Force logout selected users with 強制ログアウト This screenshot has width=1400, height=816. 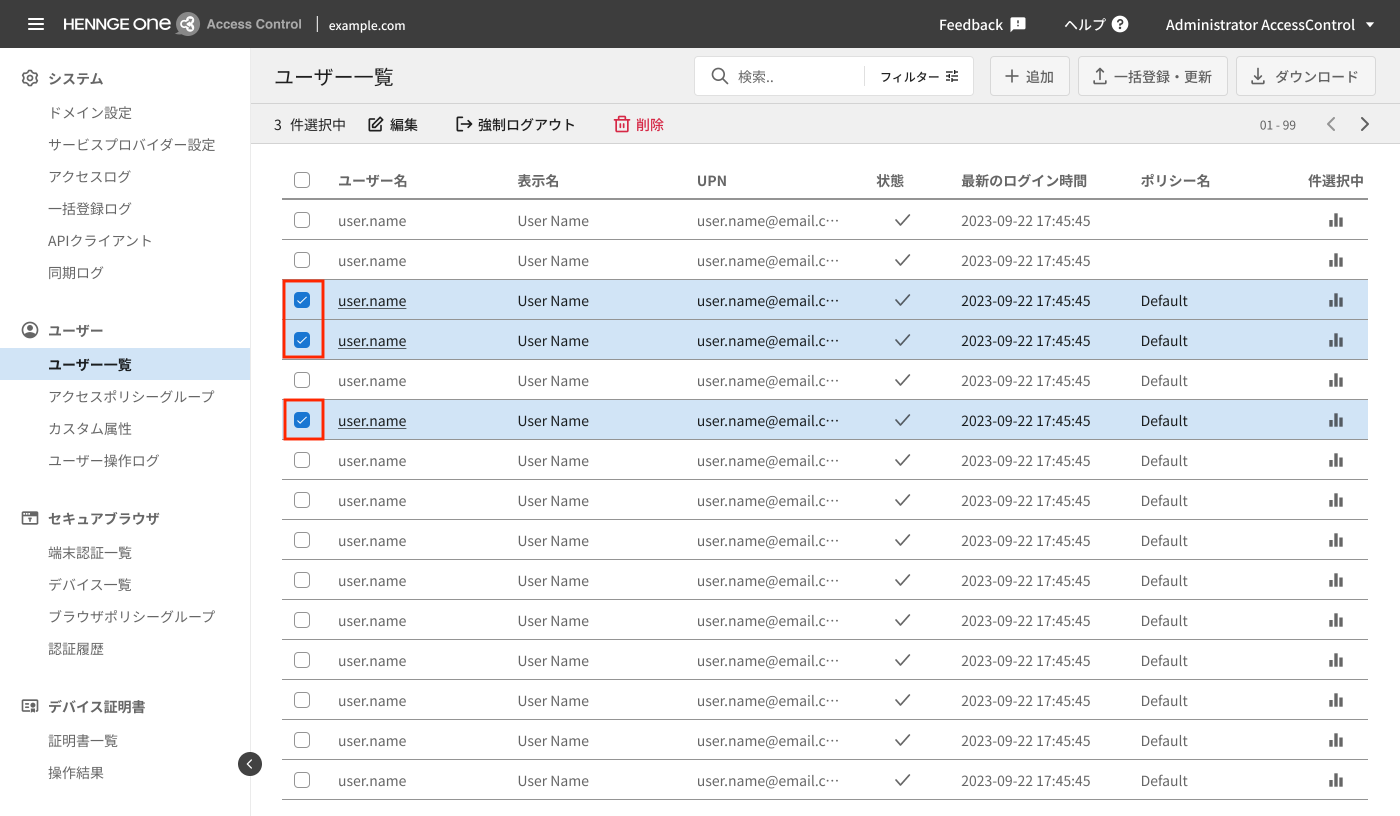[x=515, y=125]
